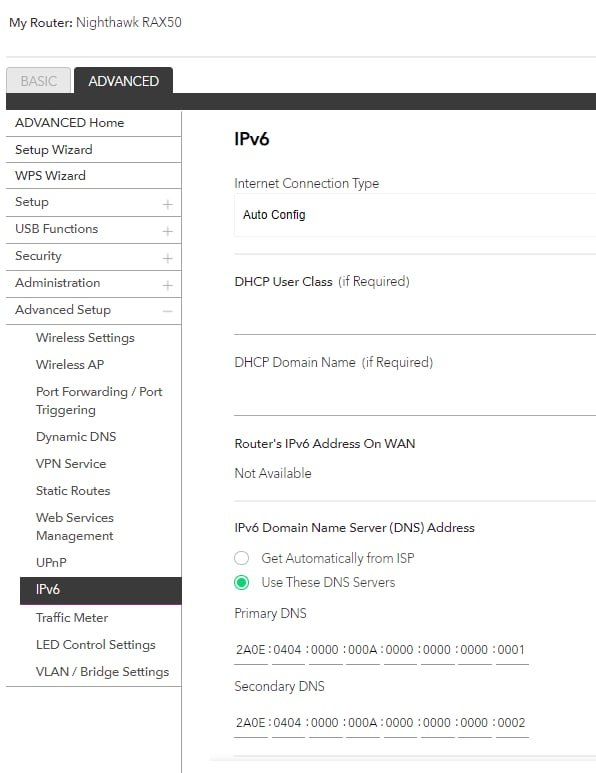Image resolution: width=596 pixels, height=773 pixels.
Task: Go to Wireless Settings
Action: click(x=85, y=338)
